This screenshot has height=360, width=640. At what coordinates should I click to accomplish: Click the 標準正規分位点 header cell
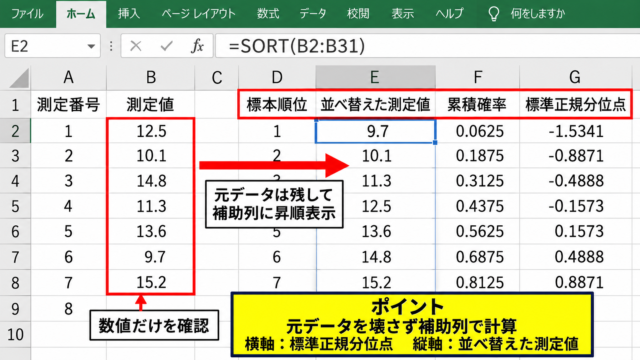(x=575, y=105)
